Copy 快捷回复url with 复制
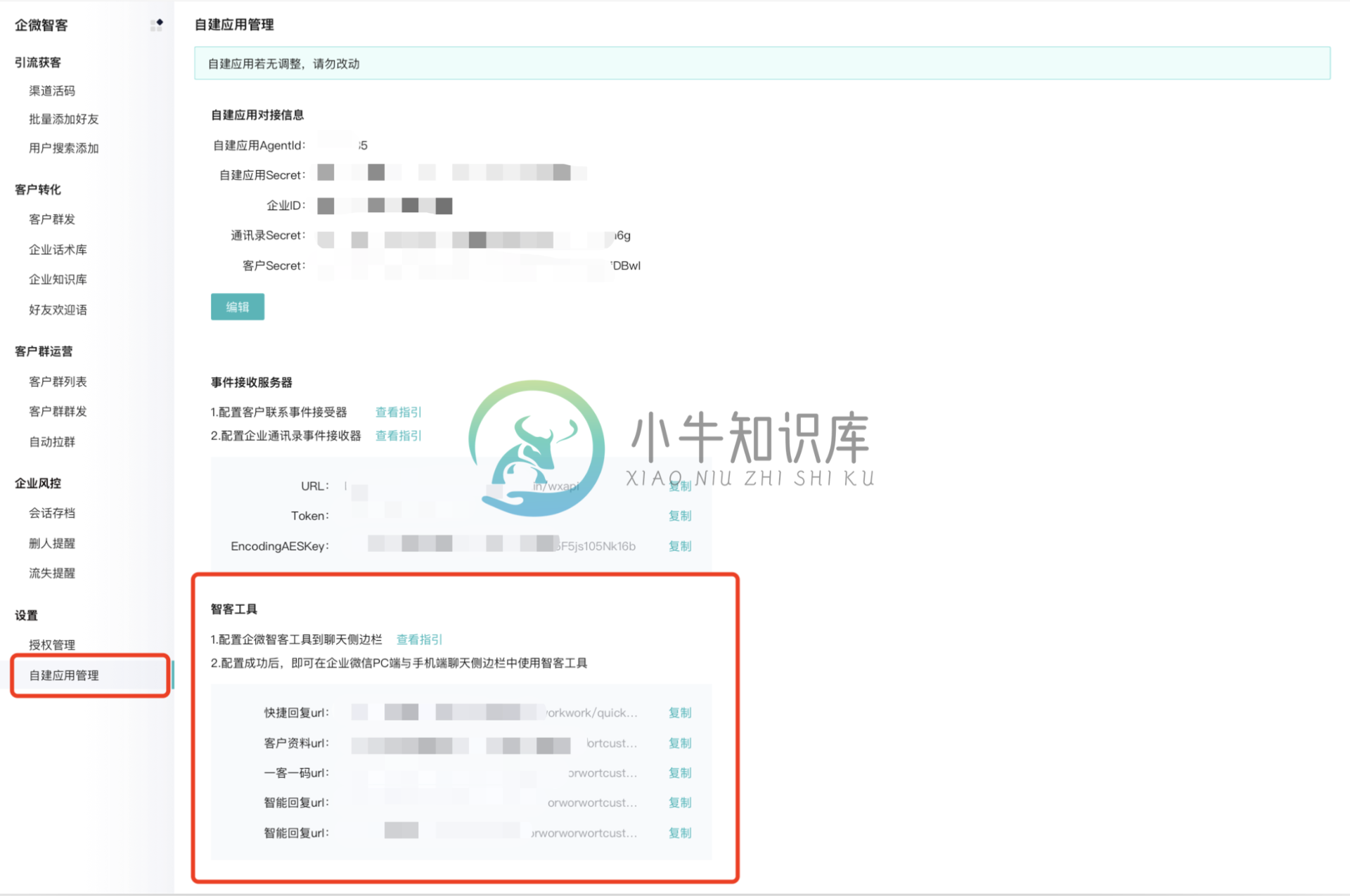This screenshot has width=1350, height=896. pos(680,713)
